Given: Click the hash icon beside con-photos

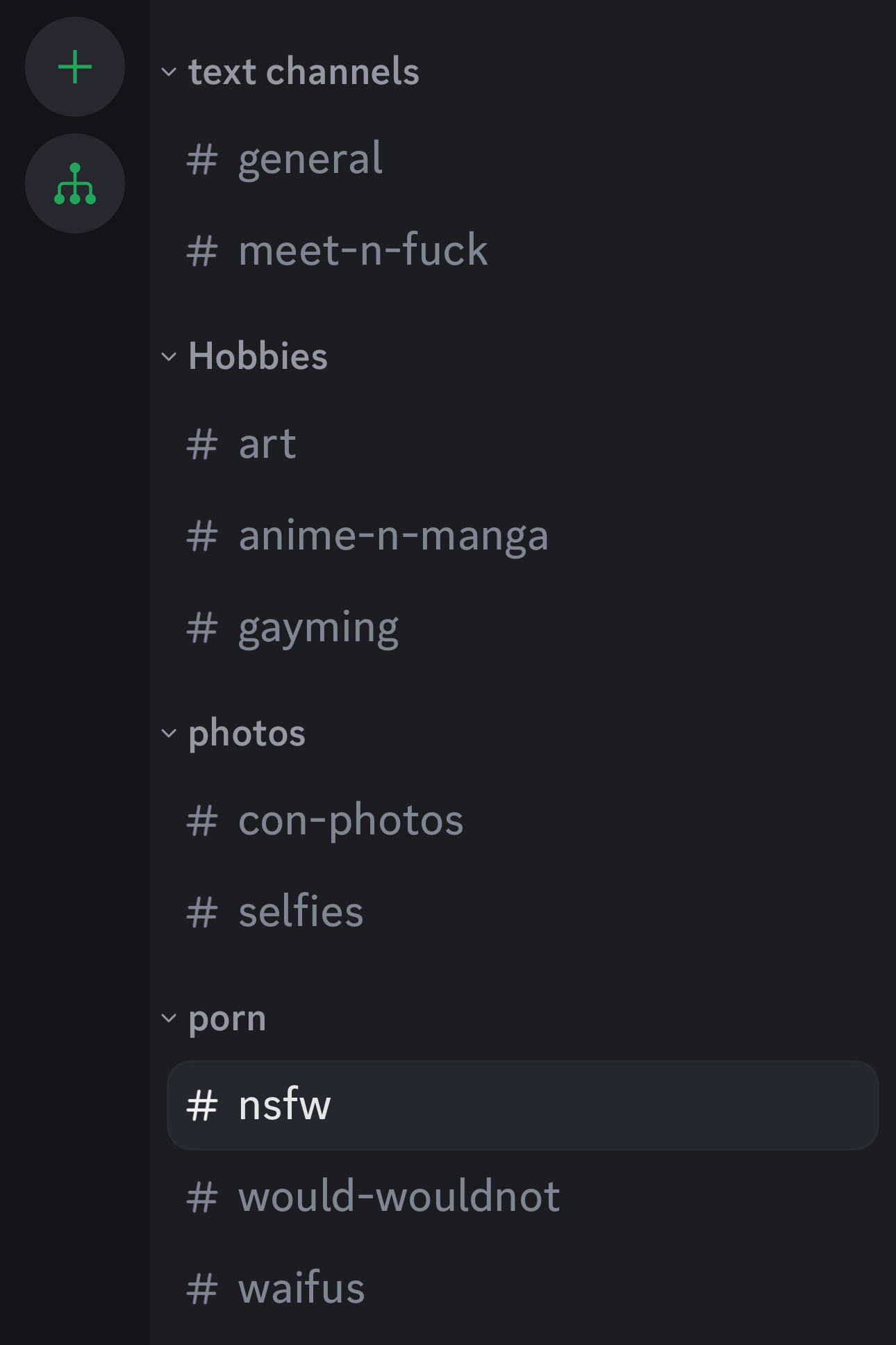Looking at the screenshot, I should pyautogui.click(x=202, y=820).
